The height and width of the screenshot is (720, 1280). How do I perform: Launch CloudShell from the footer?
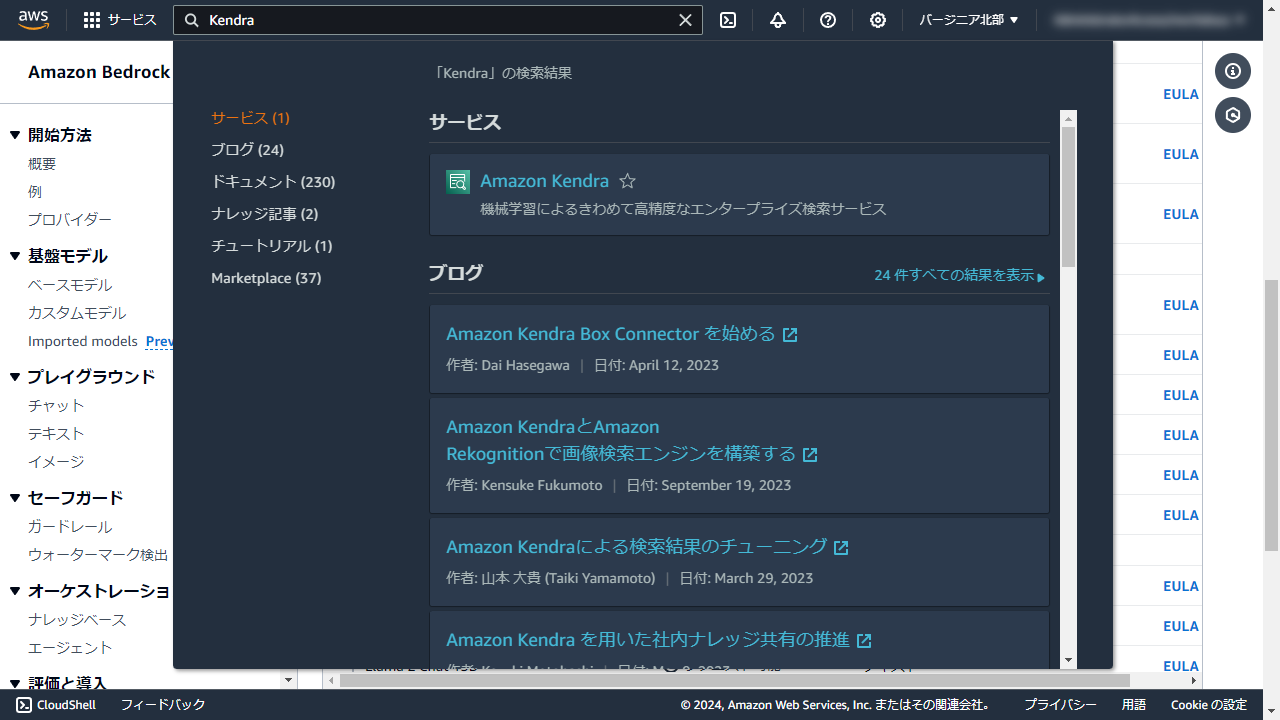[56, 705]
